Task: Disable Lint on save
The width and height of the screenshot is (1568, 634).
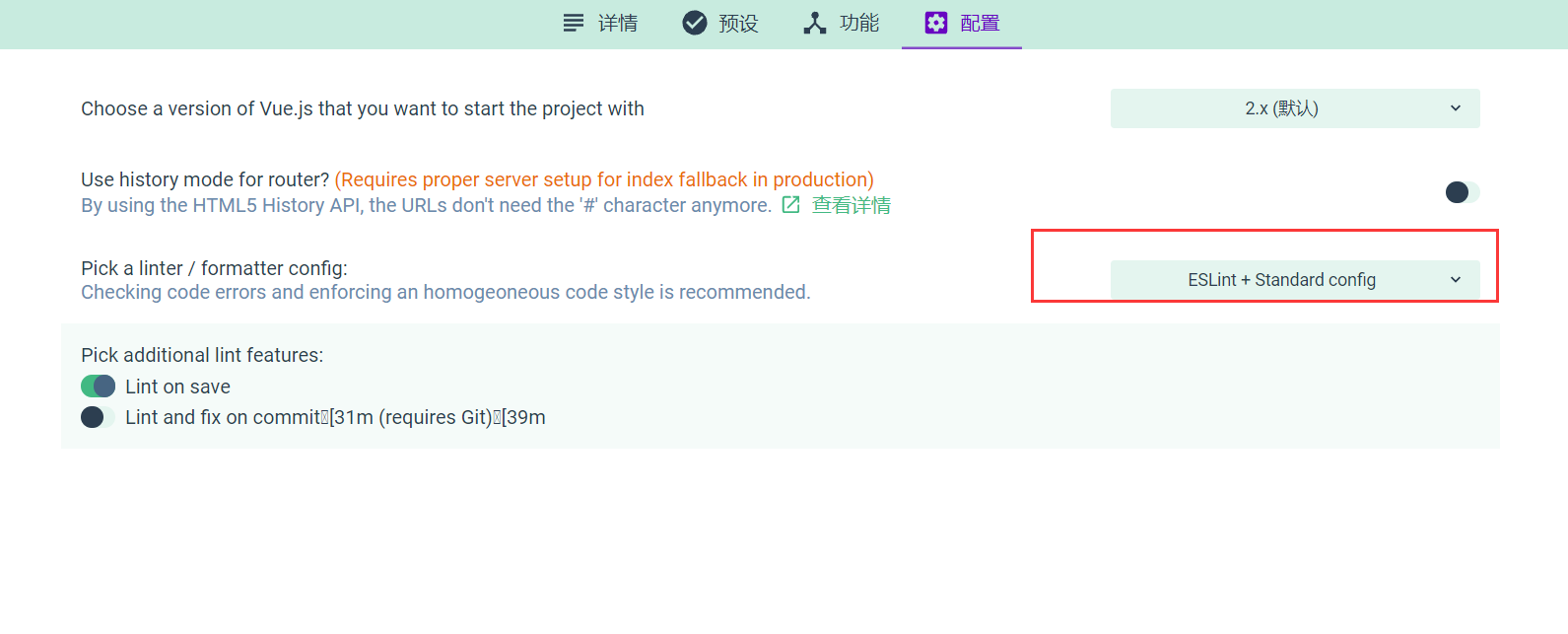Action: 98,386
